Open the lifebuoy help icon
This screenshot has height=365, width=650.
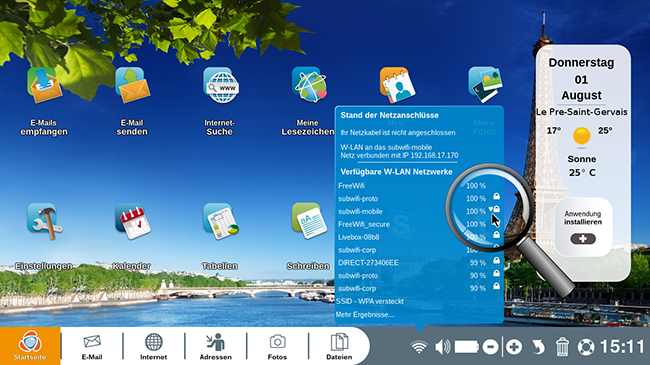(x=586, y=347)
